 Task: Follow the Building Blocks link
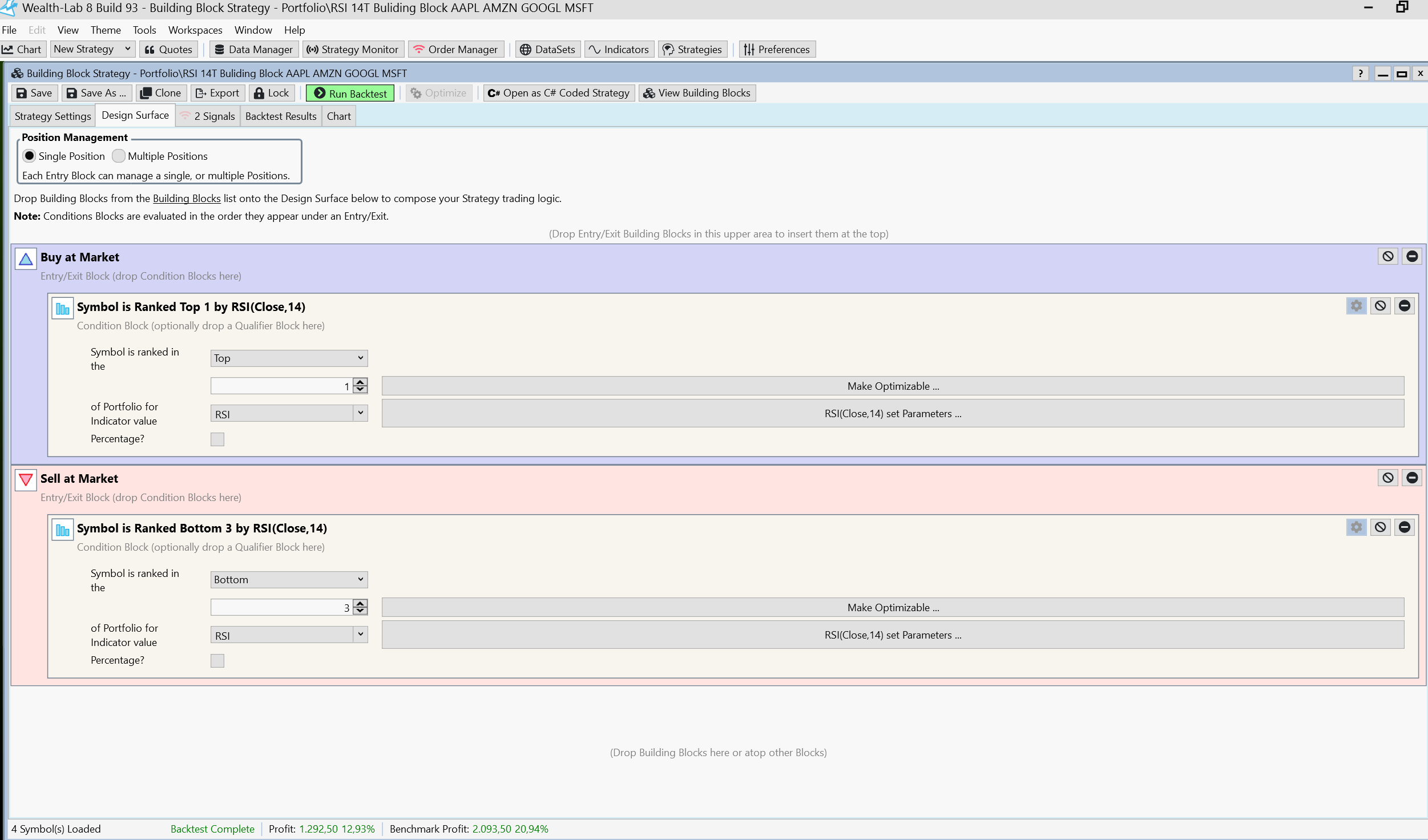(x=186, y=199)
